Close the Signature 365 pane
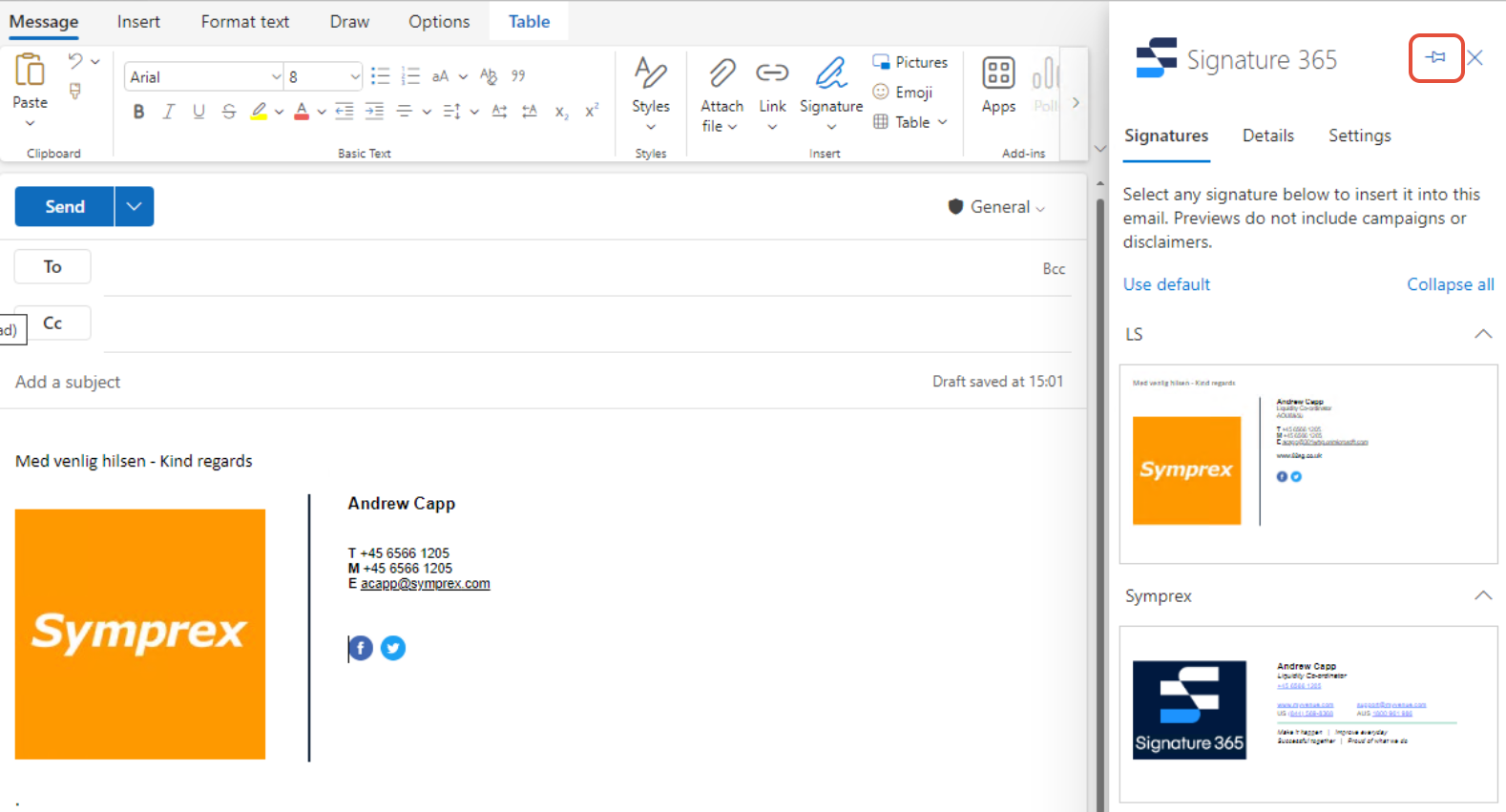 tap(1475, 58)
